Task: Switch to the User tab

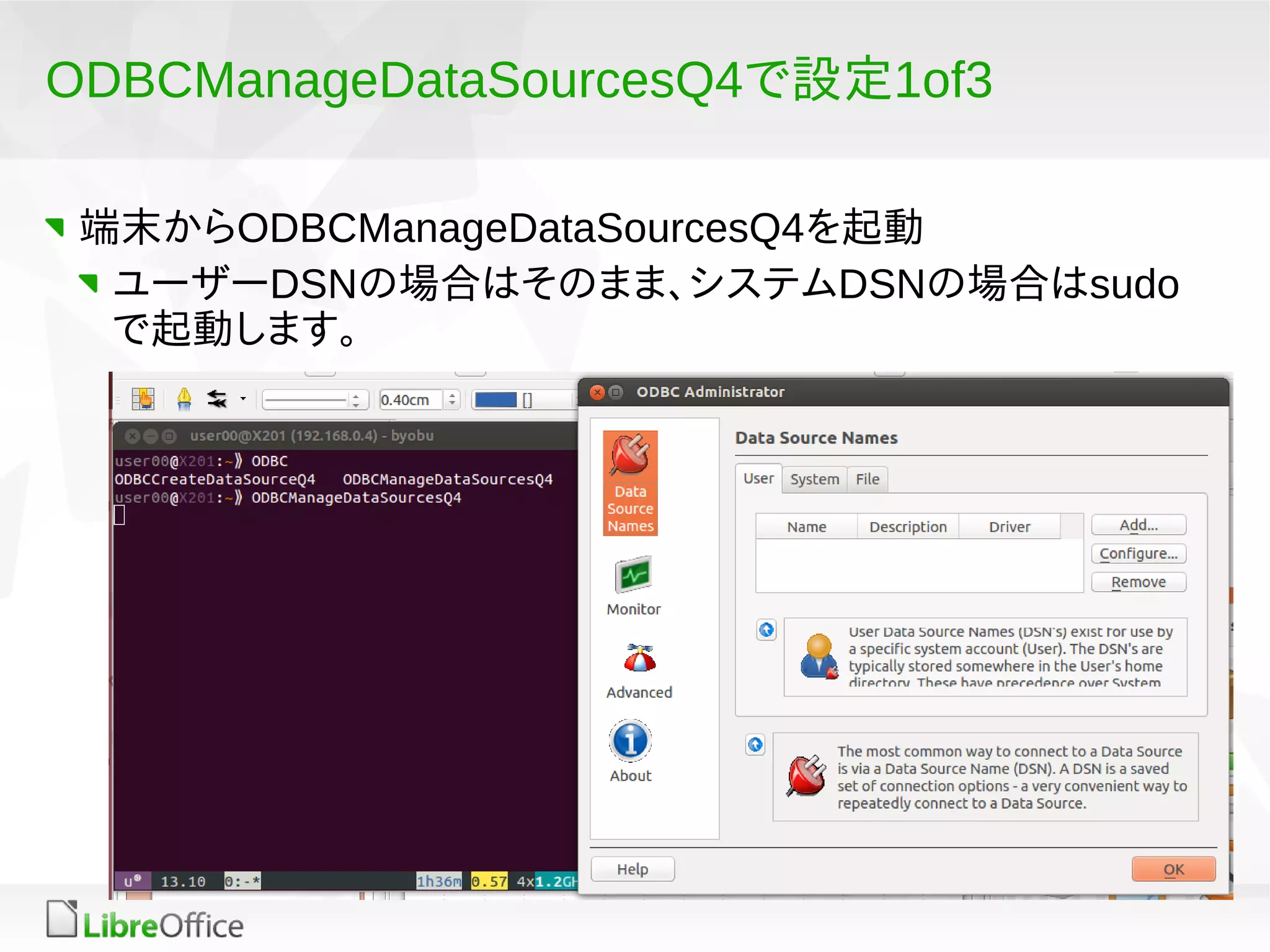Action: 758,479
